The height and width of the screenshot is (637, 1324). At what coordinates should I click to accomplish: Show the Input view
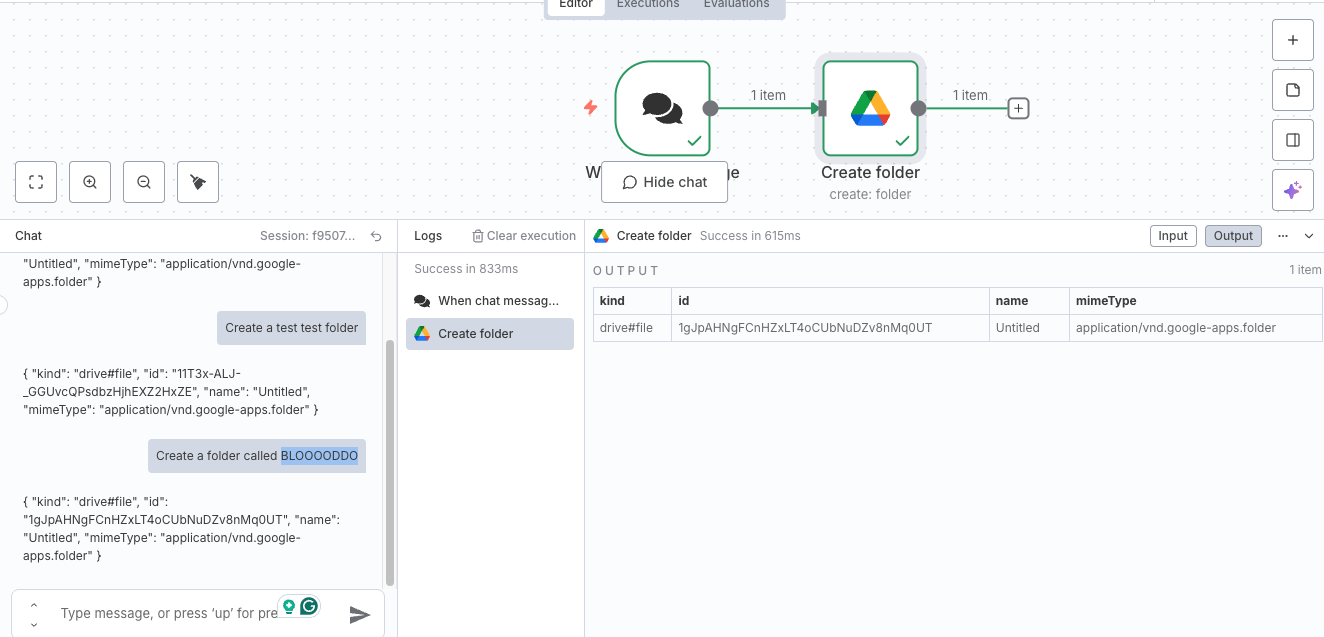point(1173,236)
